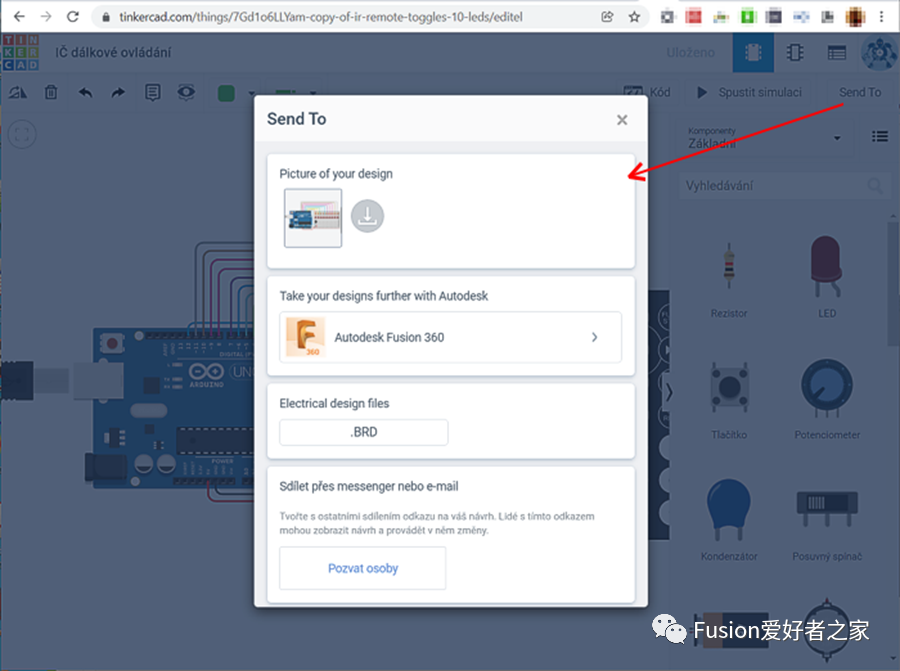The width and height of the screenshot is (900, 671).
Task: Click the components panel scrollbar
Action: [893, 284]
